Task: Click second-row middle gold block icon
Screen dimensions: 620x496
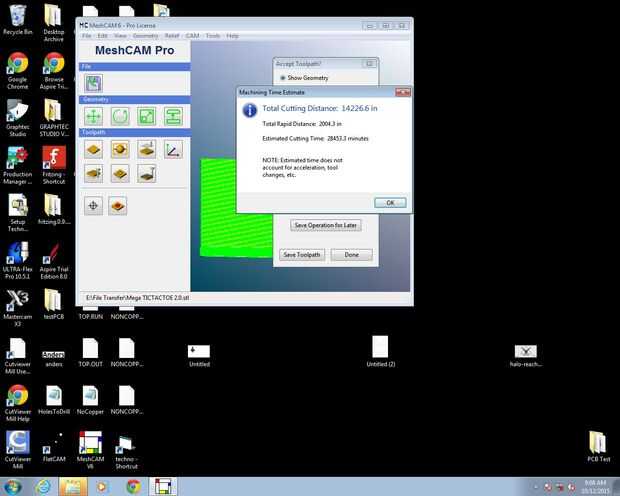Action: pyautogui.click(x=120, y=173)
